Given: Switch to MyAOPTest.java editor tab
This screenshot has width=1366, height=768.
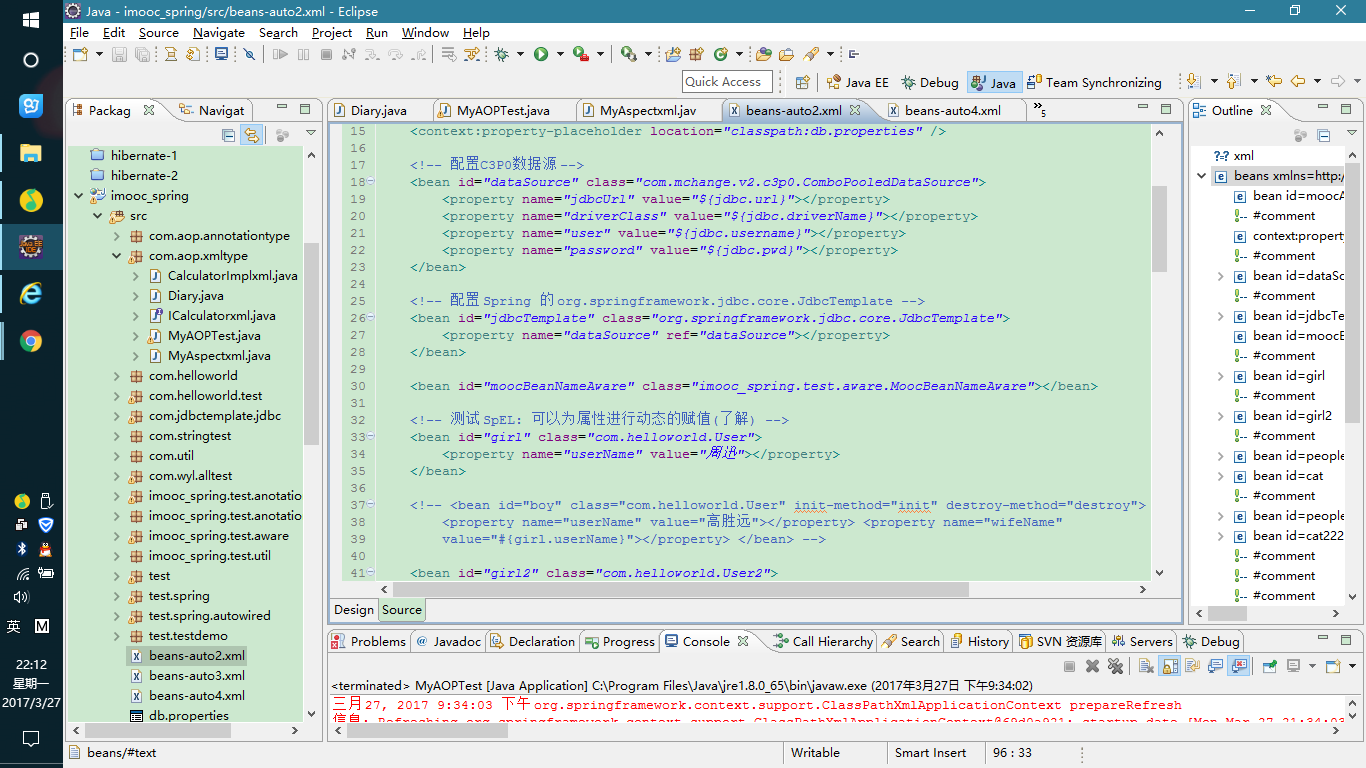Looking at the screenshot, I should (x=503, y=110).
